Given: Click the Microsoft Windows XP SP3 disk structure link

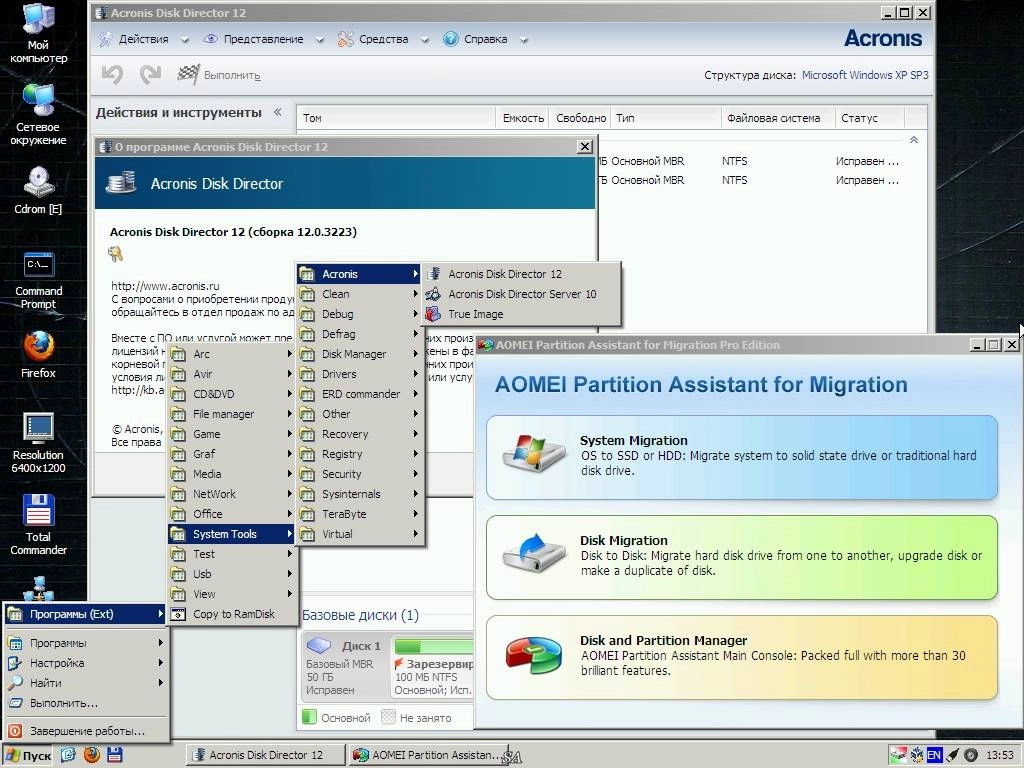Looking at the screenshot, I should 865,75.
